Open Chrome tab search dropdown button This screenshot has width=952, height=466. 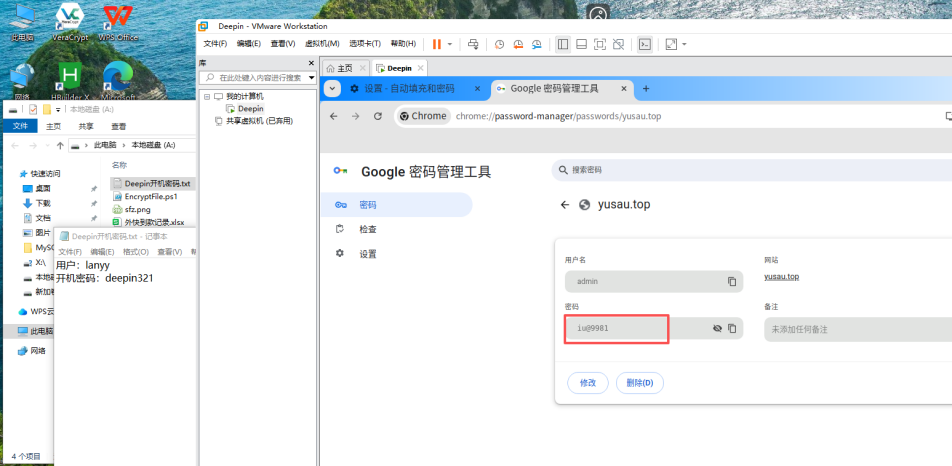point(332,89)
